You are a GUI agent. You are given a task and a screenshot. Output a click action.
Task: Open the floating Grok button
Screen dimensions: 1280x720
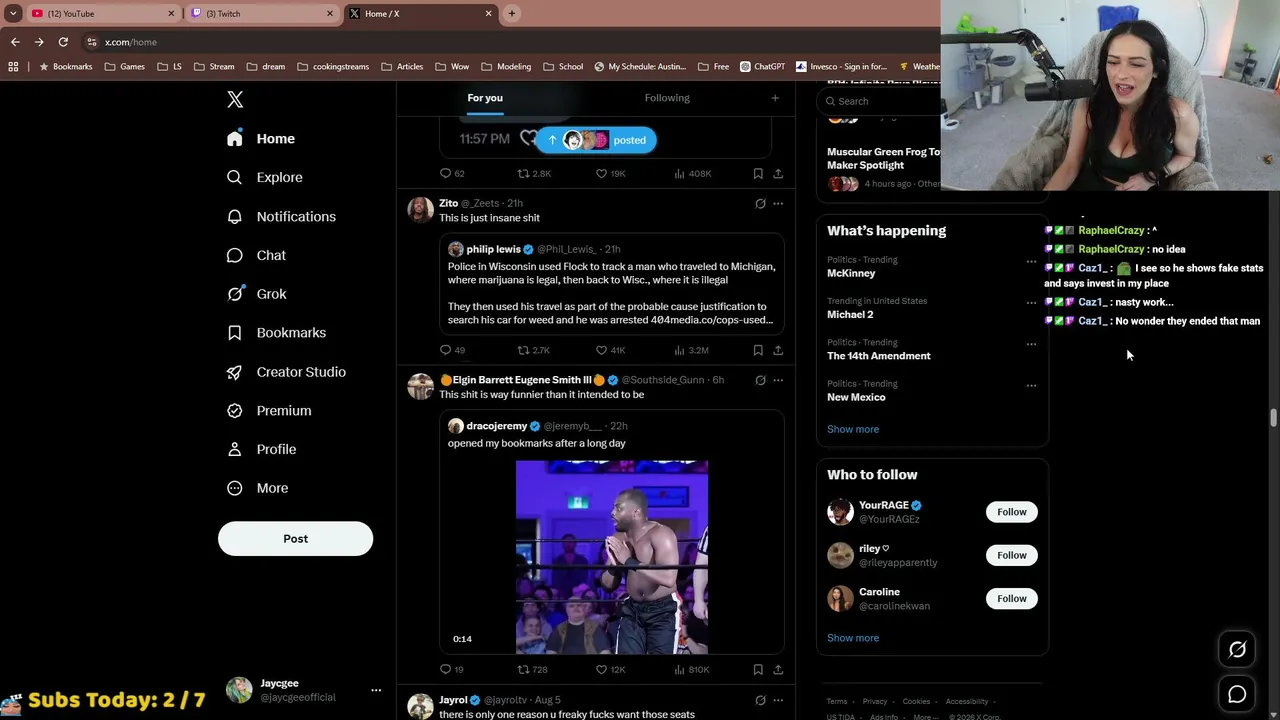[x=1237, y=650]
